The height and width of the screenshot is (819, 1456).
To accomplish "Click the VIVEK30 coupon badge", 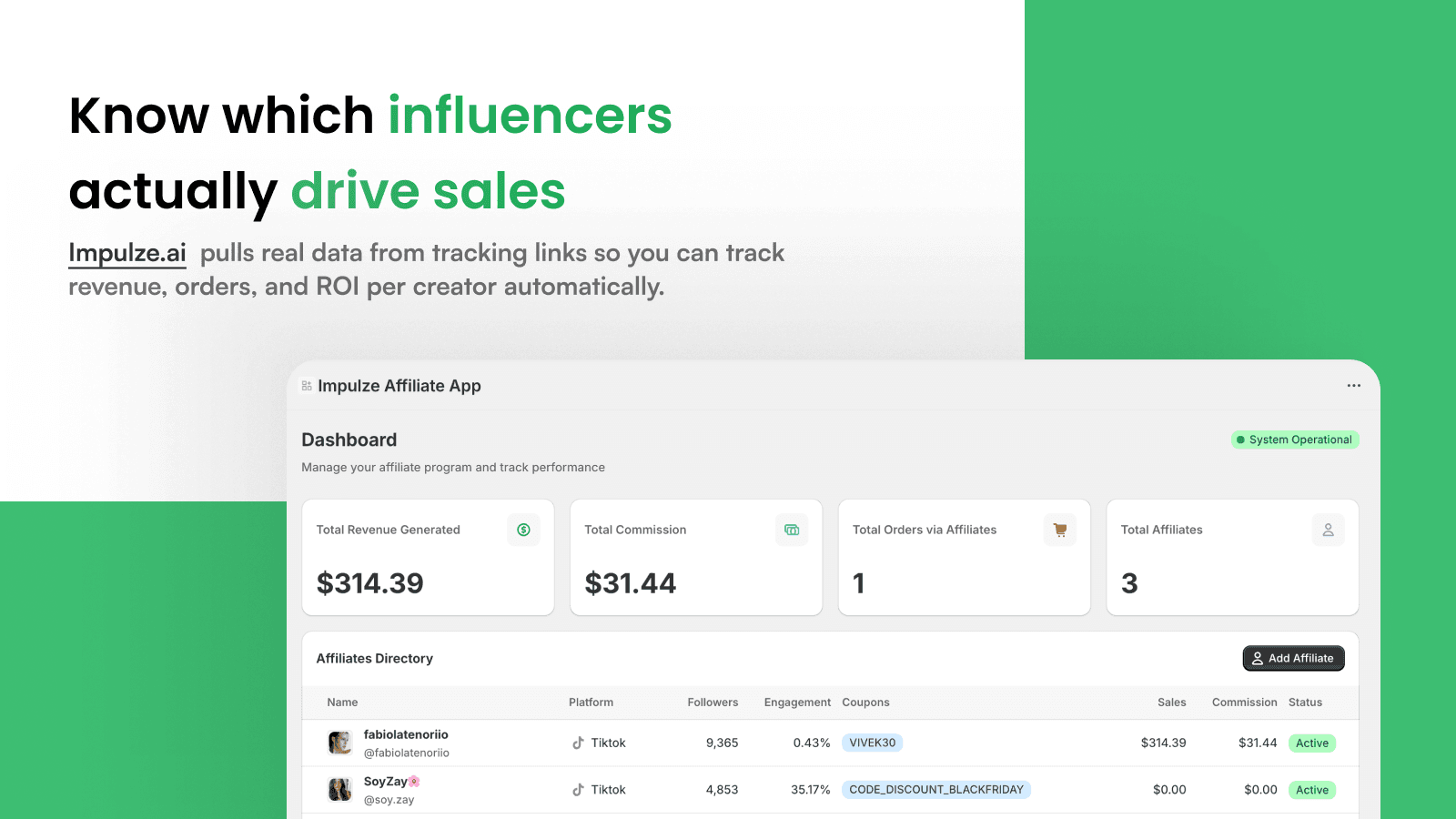I will (872, 743).
